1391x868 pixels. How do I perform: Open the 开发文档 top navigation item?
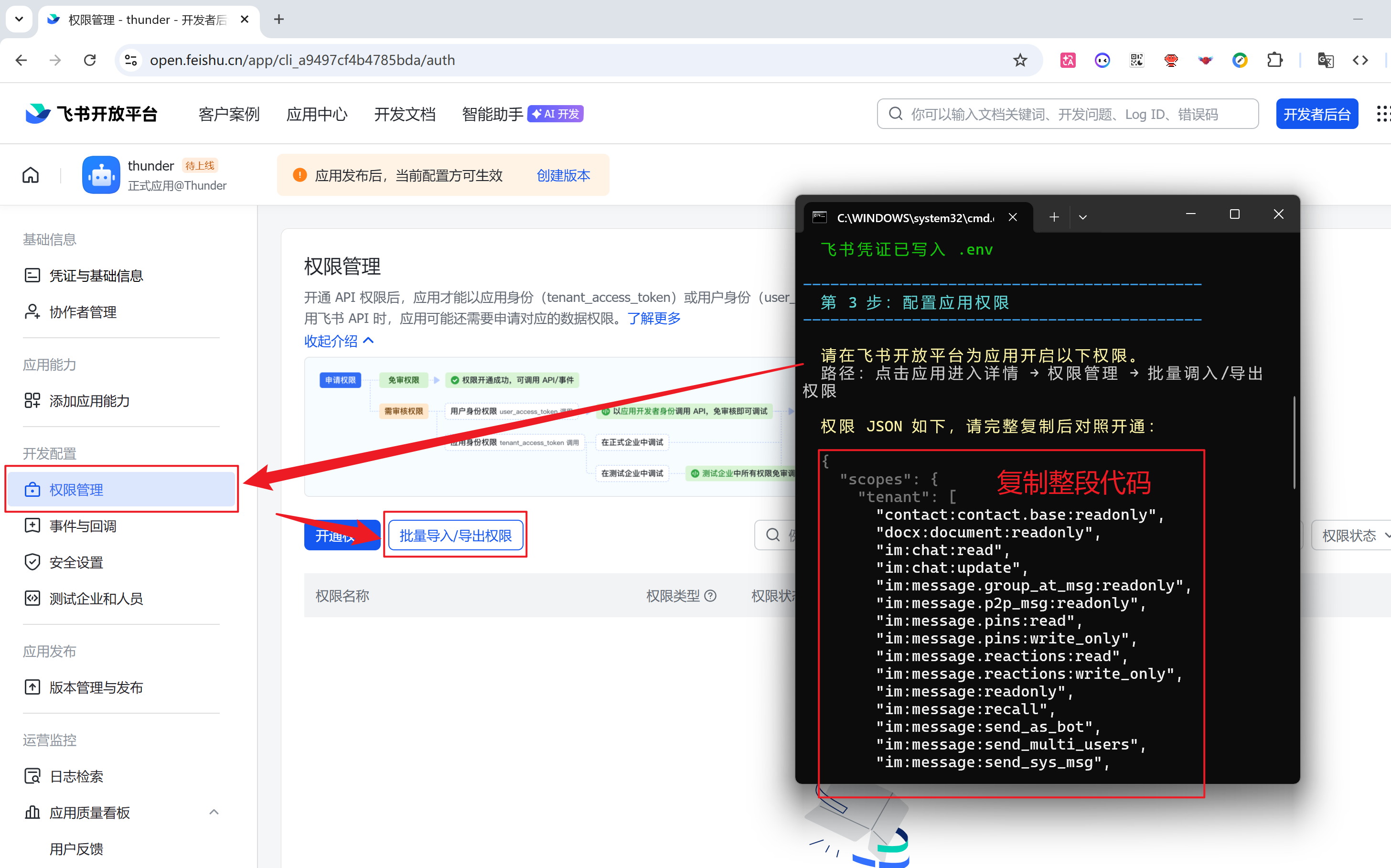click(405, 114)
